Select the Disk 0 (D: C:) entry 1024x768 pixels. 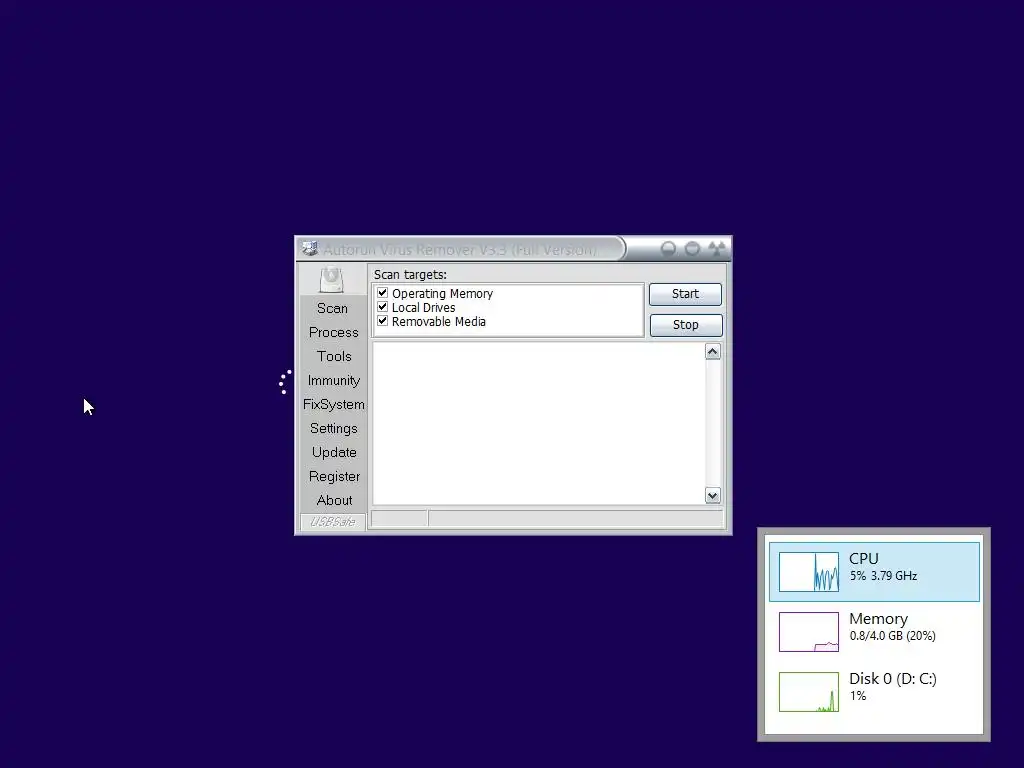[874, 692]
